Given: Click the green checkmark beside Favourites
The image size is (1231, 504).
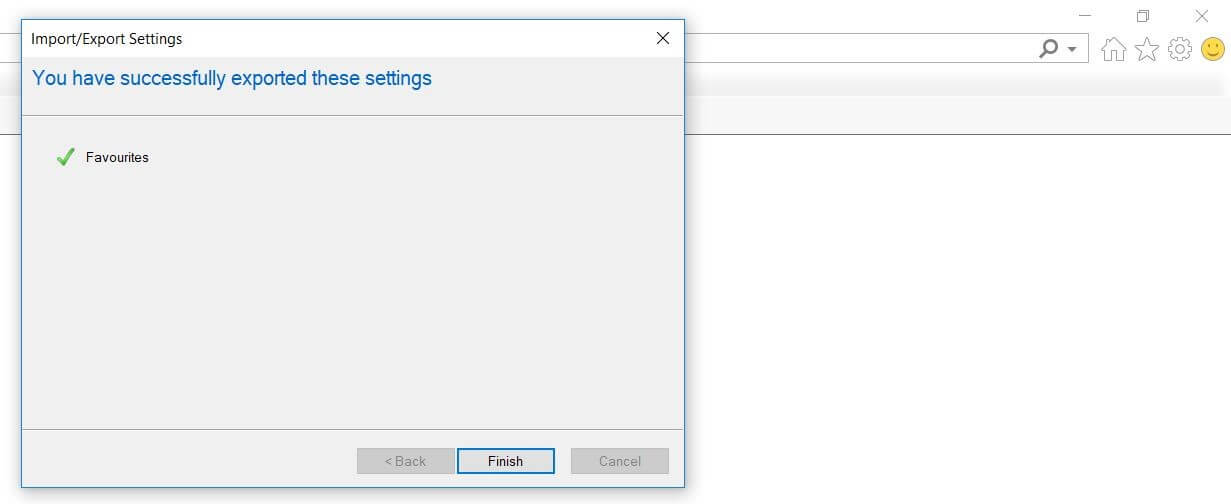Looking at the screenshot, I should pos(66,157).
